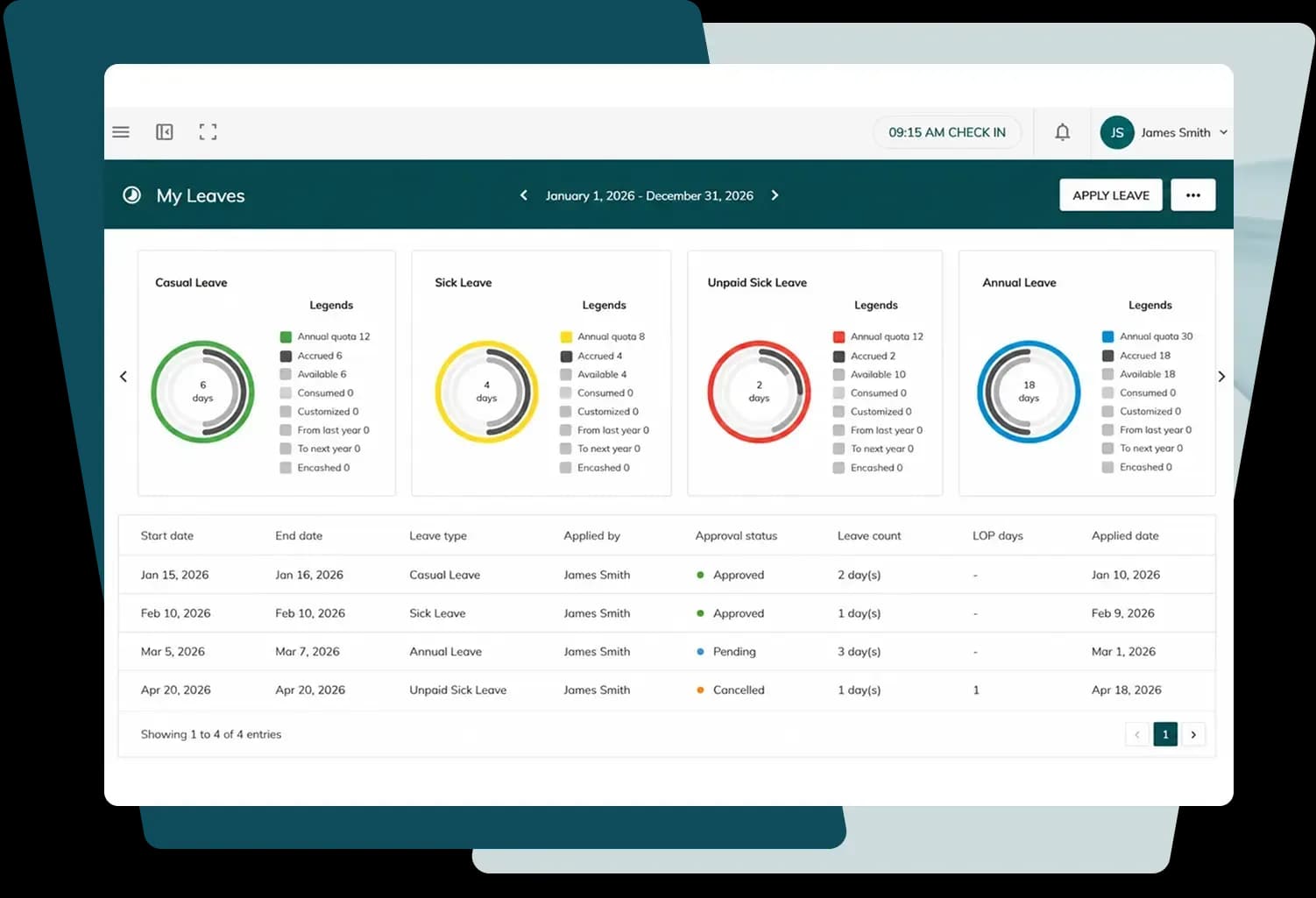Screen dimensions: 1316x898
Task: Sort by Leave count column header
Action: click(869, 535)
